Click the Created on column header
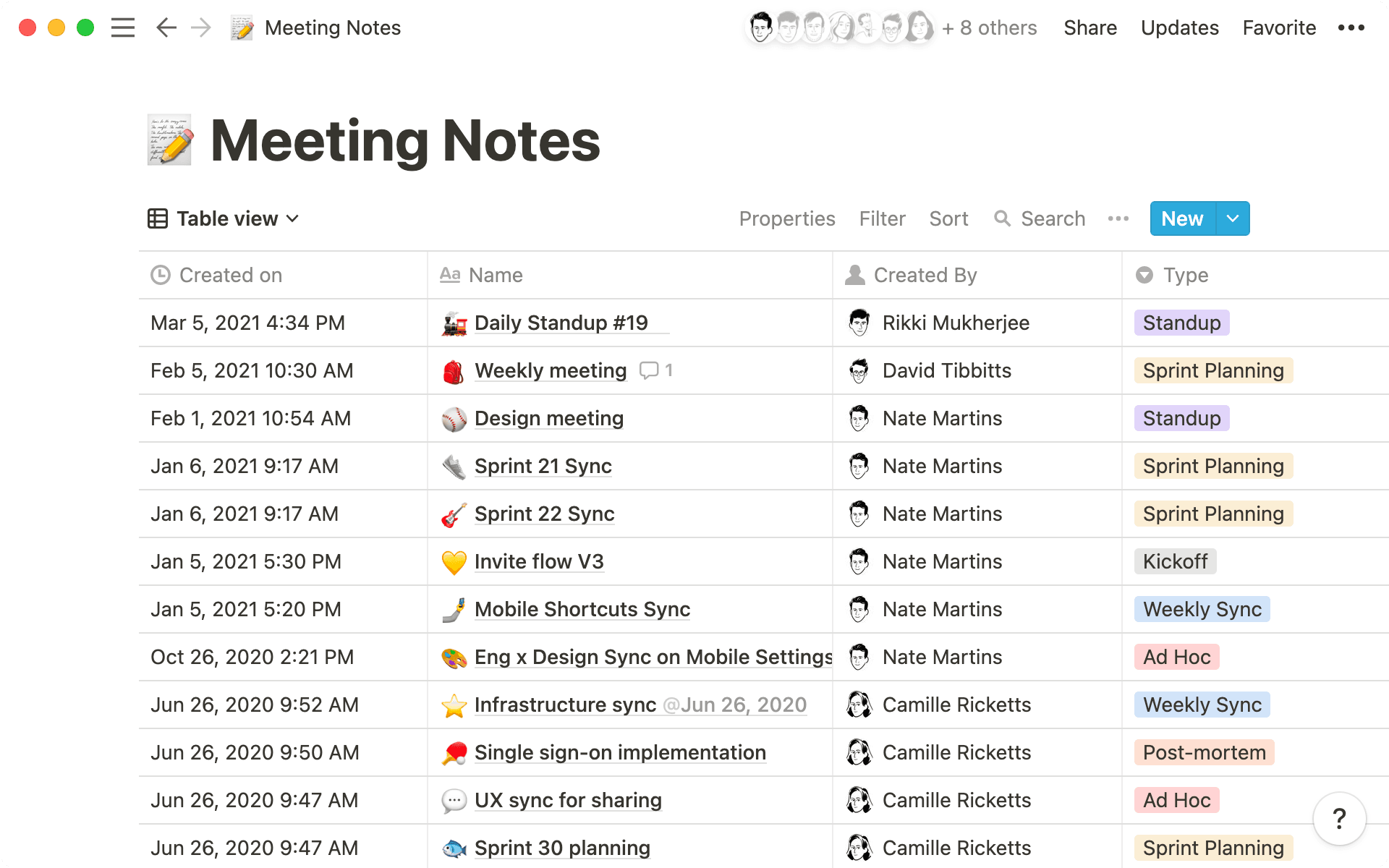 [x=230, y=275]
